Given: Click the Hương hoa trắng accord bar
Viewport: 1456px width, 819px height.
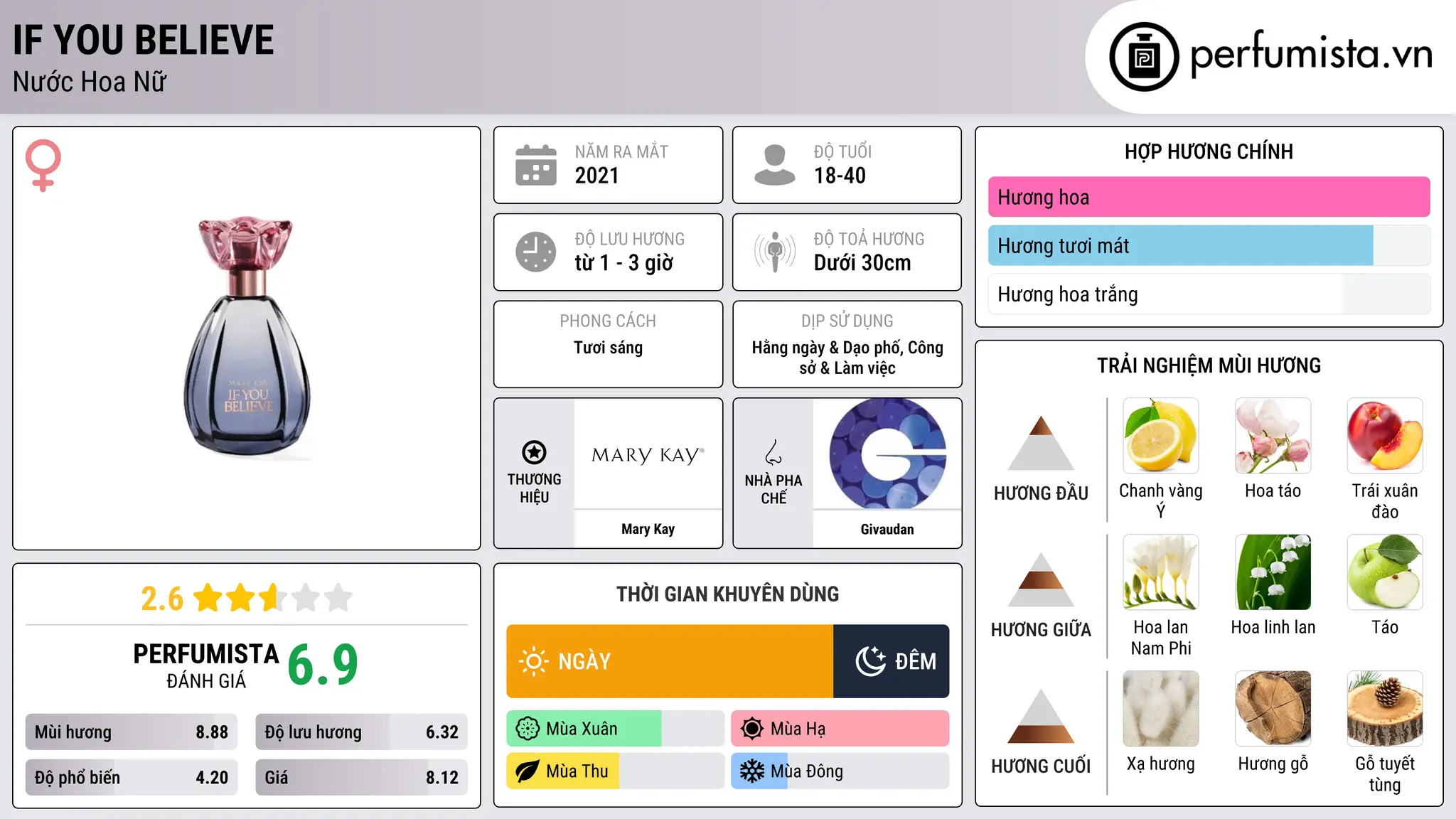Looking at the screenshot, I should (x=1209, y=294).
